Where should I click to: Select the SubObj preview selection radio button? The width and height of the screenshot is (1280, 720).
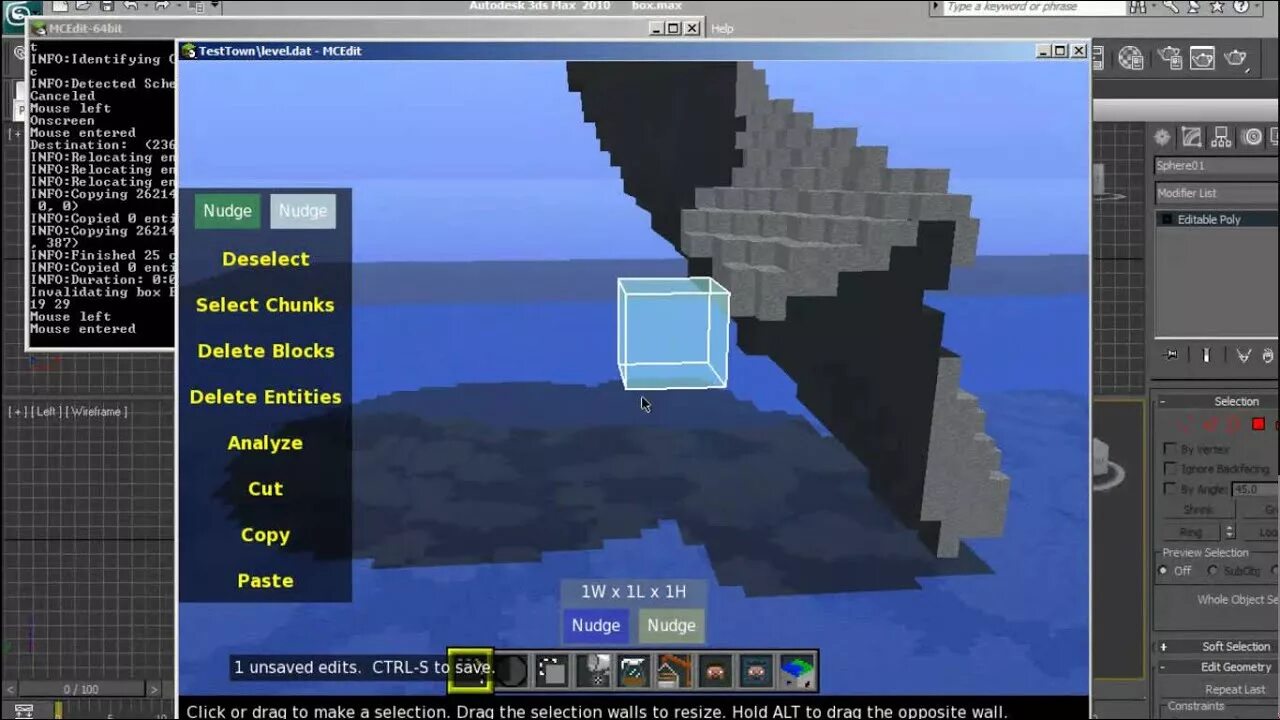click(1212, 571)
